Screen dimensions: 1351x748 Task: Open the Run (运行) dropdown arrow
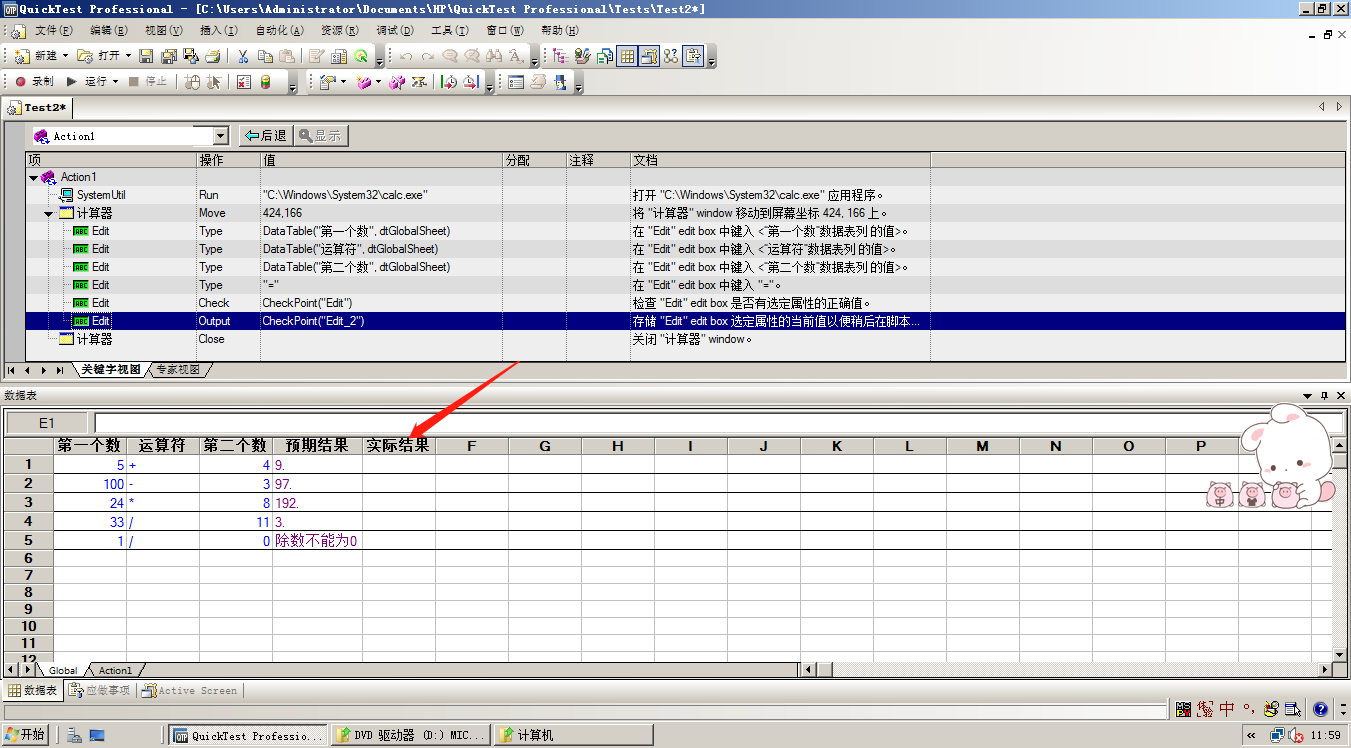(x=116, y=82)
